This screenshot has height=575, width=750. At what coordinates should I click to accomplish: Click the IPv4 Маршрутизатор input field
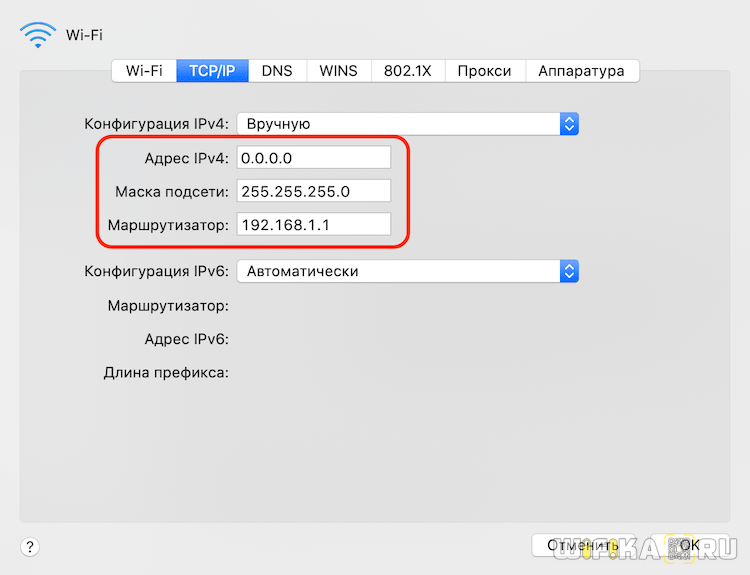click(314, 224)
